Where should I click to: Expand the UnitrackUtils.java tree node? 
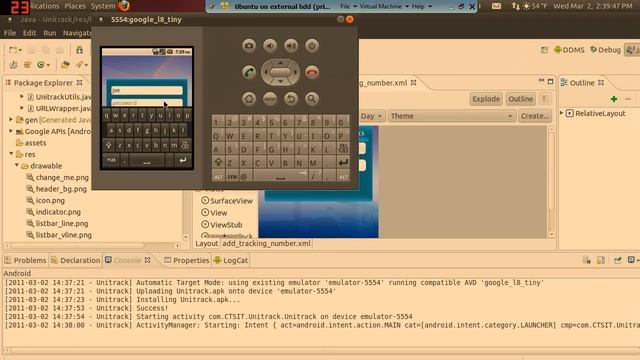(x=22, y=96)
